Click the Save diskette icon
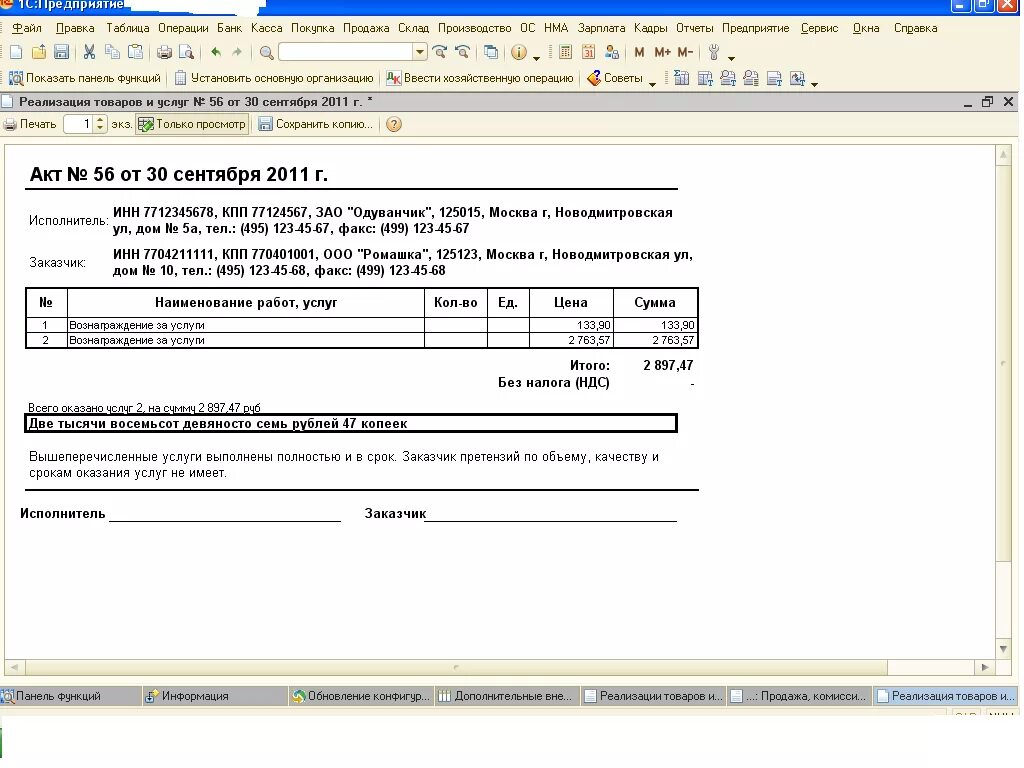 [61, 52]
